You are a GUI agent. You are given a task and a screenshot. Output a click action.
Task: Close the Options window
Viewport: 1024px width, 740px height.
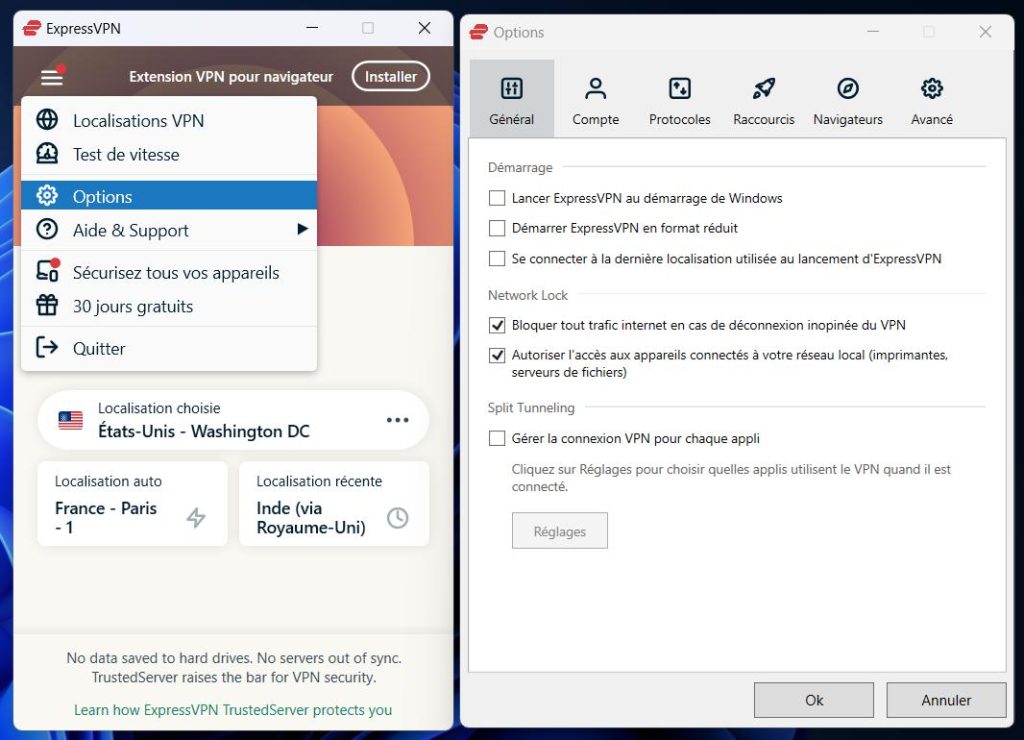985,31
